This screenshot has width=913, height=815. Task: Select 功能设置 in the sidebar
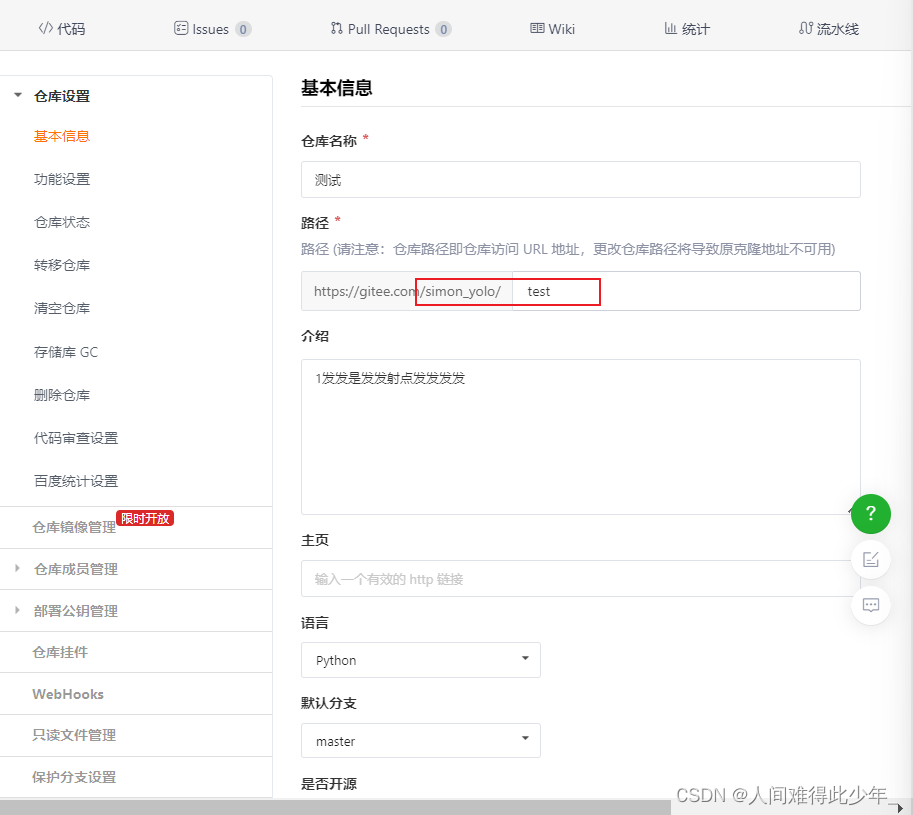point(62,179)
